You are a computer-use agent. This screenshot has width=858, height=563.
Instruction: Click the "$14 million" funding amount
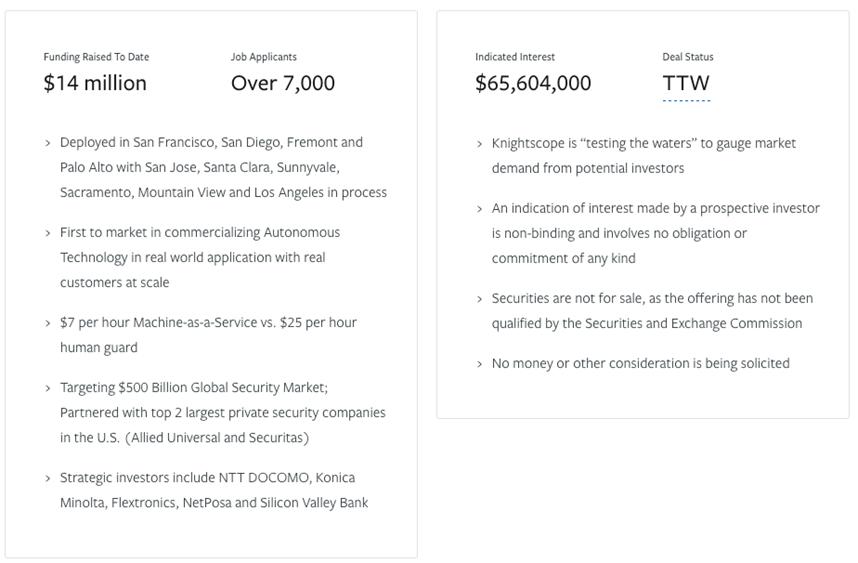(x=95, y=83)
